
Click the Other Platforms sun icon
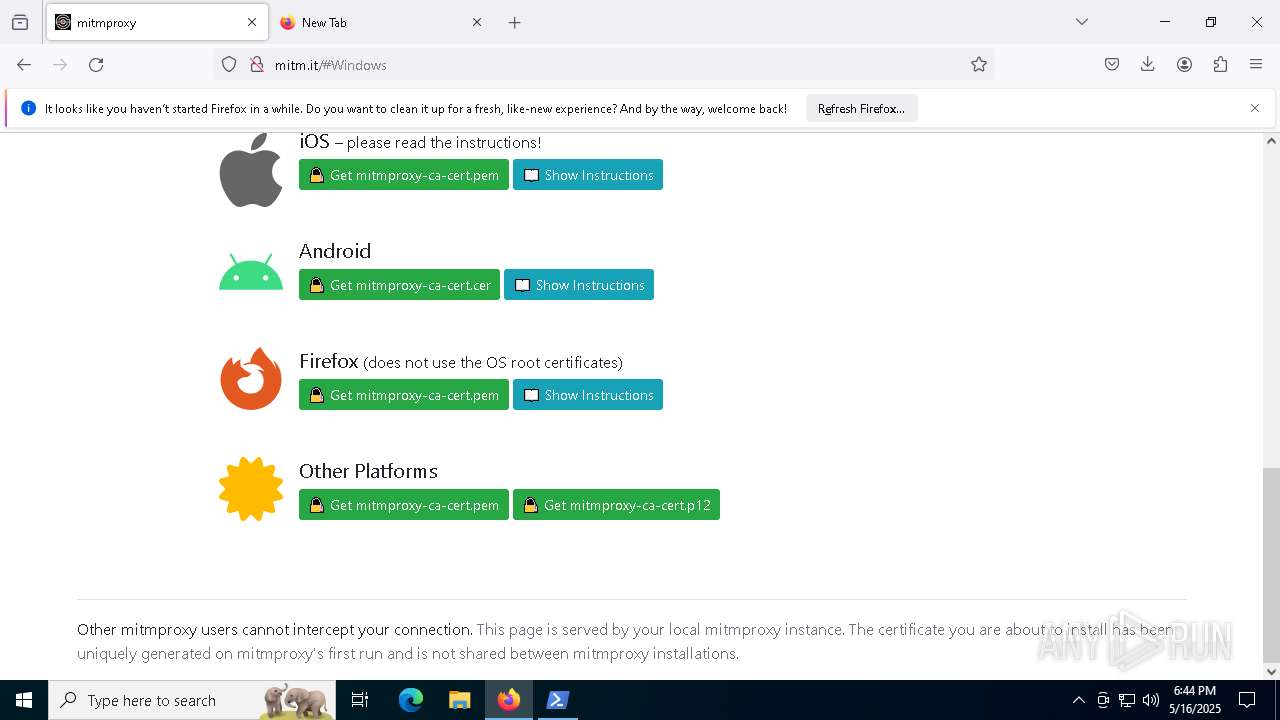251,489
